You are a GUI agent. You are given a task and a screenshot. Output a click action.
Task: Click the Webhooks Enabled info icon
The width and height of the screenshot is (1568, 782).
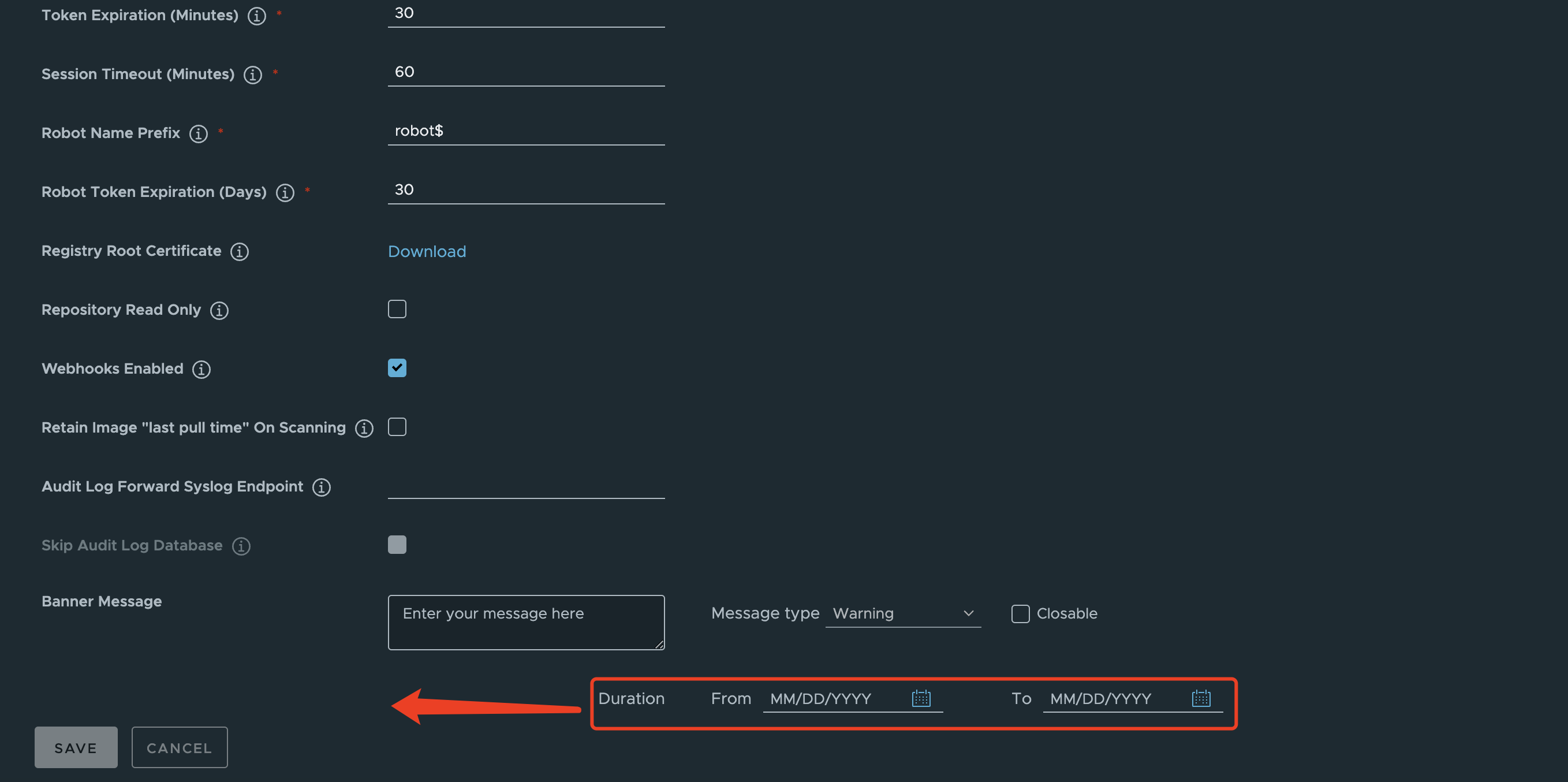(201, 369)
